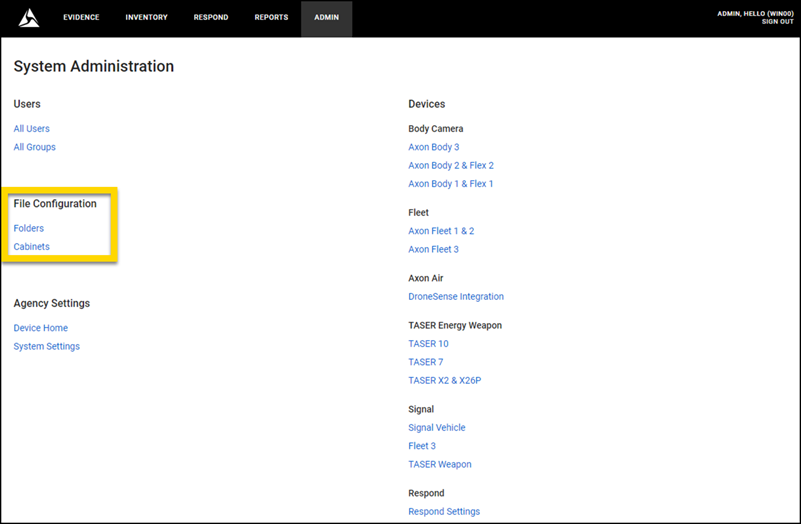Open the Evidence menu
The width and height of the screenshot is (801, 524).
(81, 17)
